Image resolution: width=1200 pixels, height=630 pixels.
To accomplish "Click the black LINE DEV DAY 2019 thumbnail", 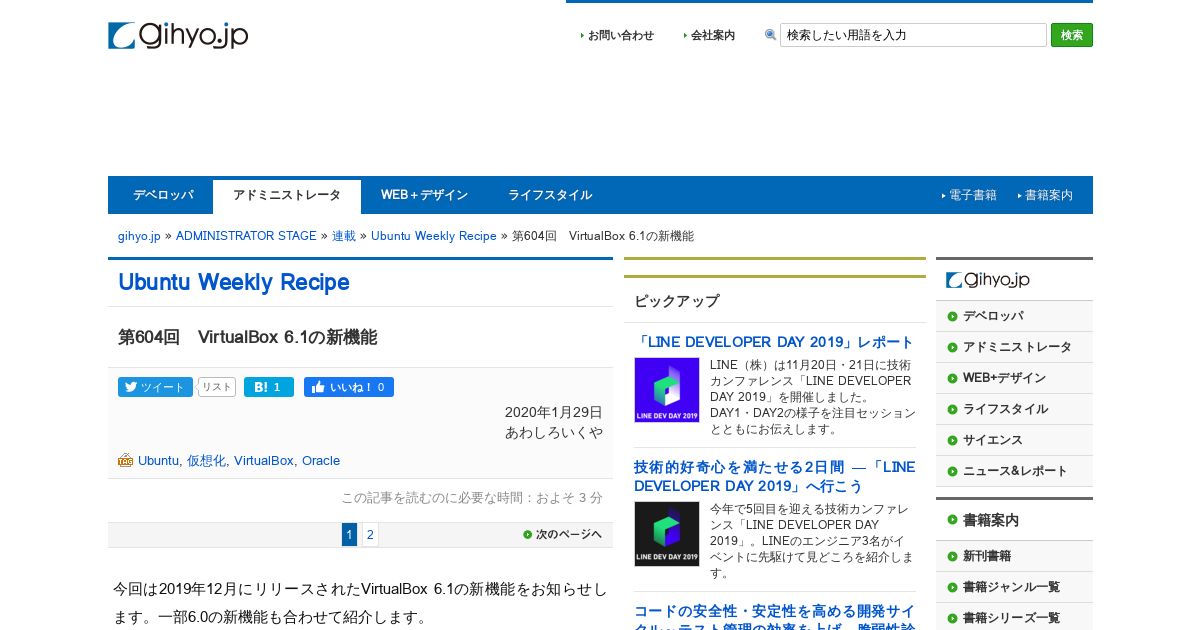I will 667,534.
